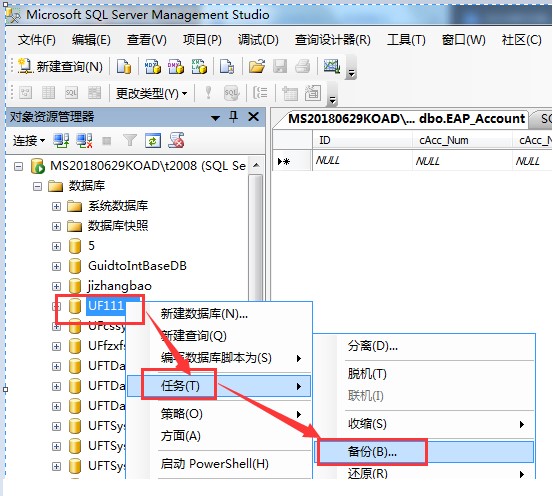Click the Add Table icon
This screenshot has height=496, width=553.
(290, 93)
